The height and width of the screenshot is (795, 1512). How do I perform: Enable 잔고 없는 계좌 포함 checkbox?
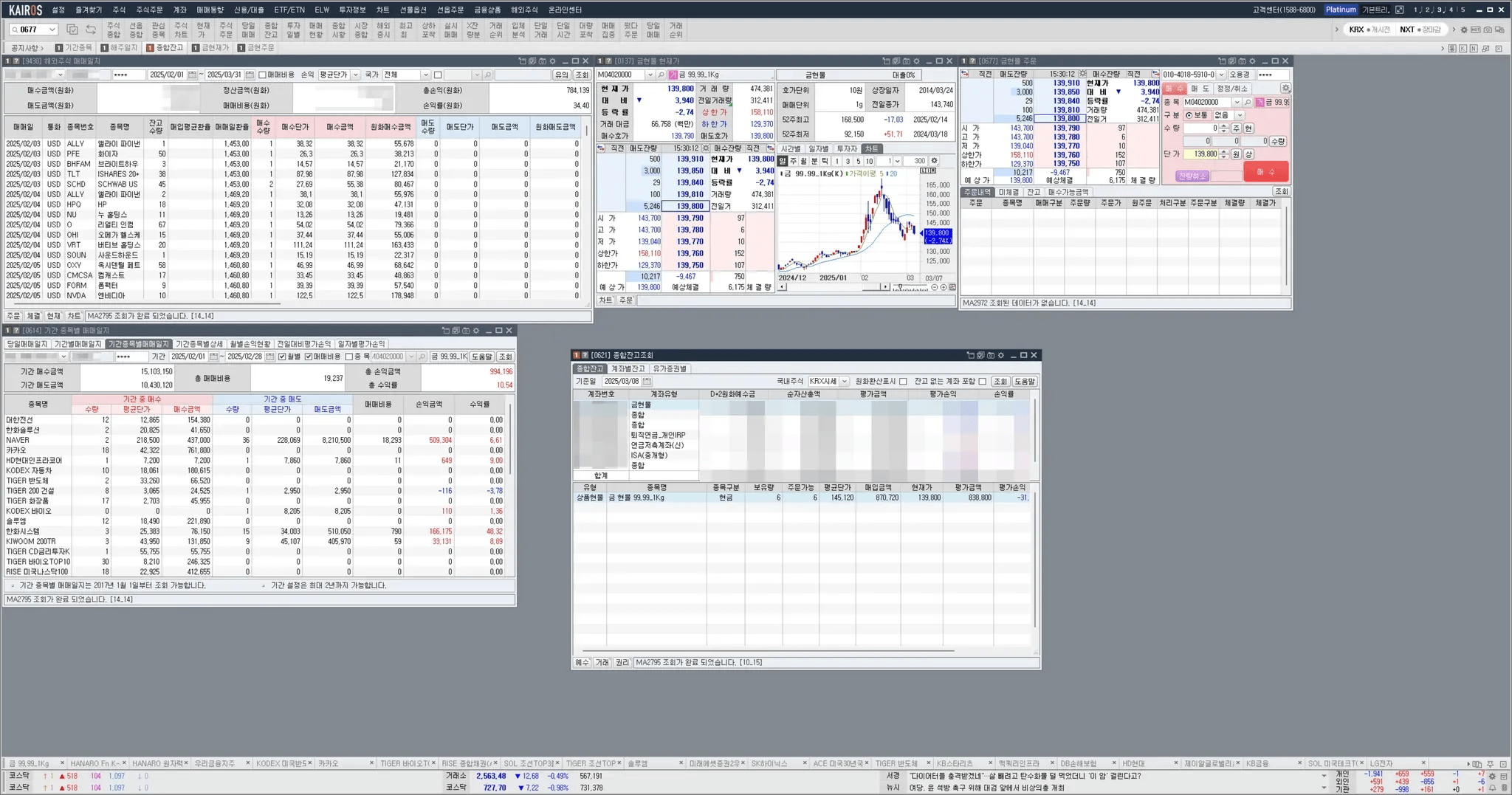coord(983,382)
